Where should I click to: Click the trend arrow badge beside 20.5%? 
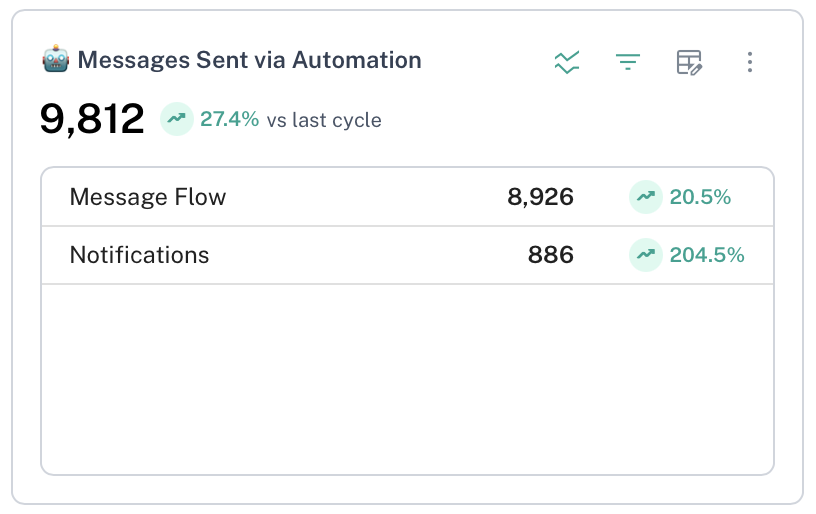click(646, 197)
